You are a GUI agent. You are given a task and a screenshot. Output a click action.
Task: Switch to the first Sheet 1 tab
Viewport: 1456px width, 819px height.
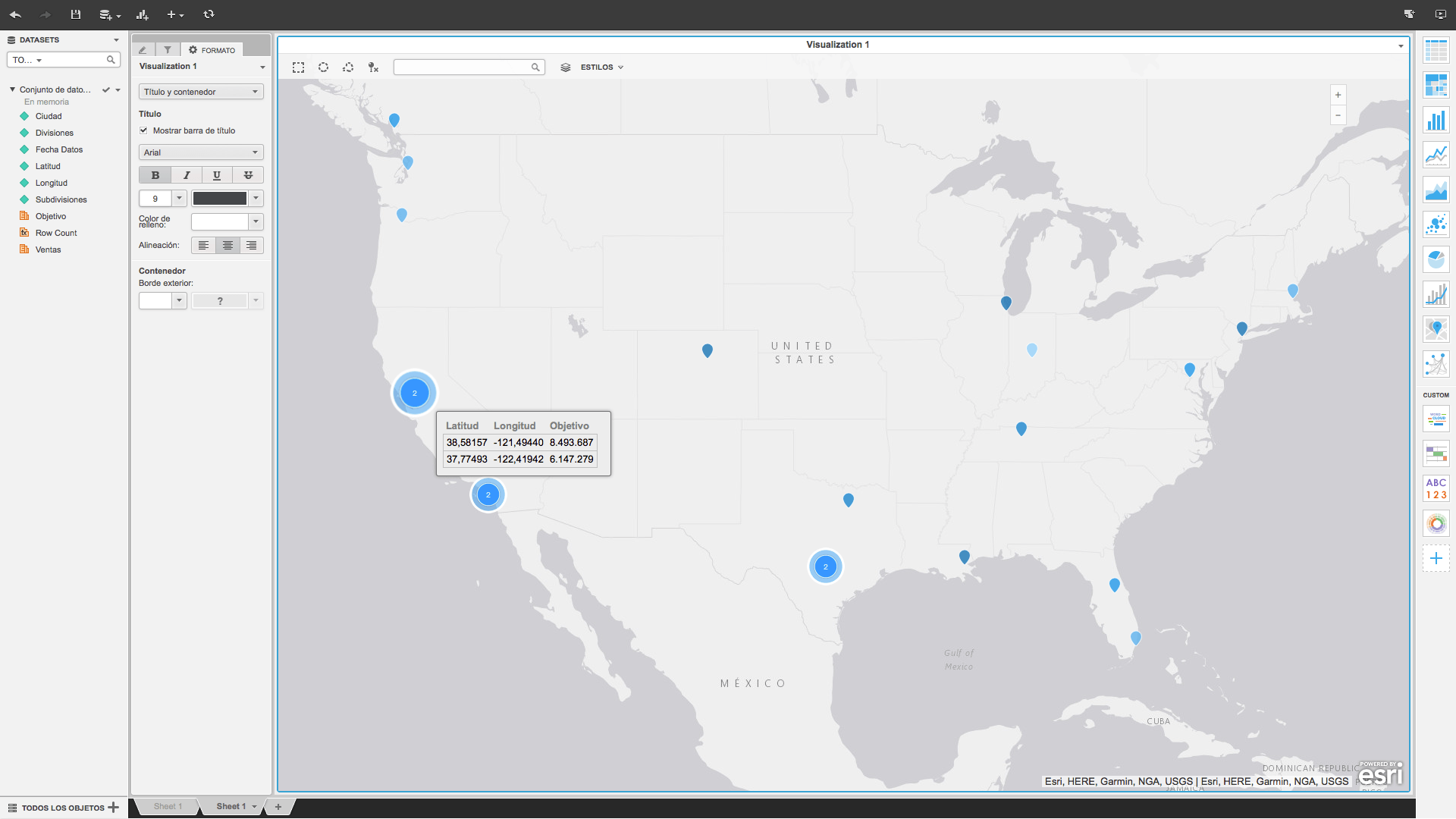pos(168,807)
